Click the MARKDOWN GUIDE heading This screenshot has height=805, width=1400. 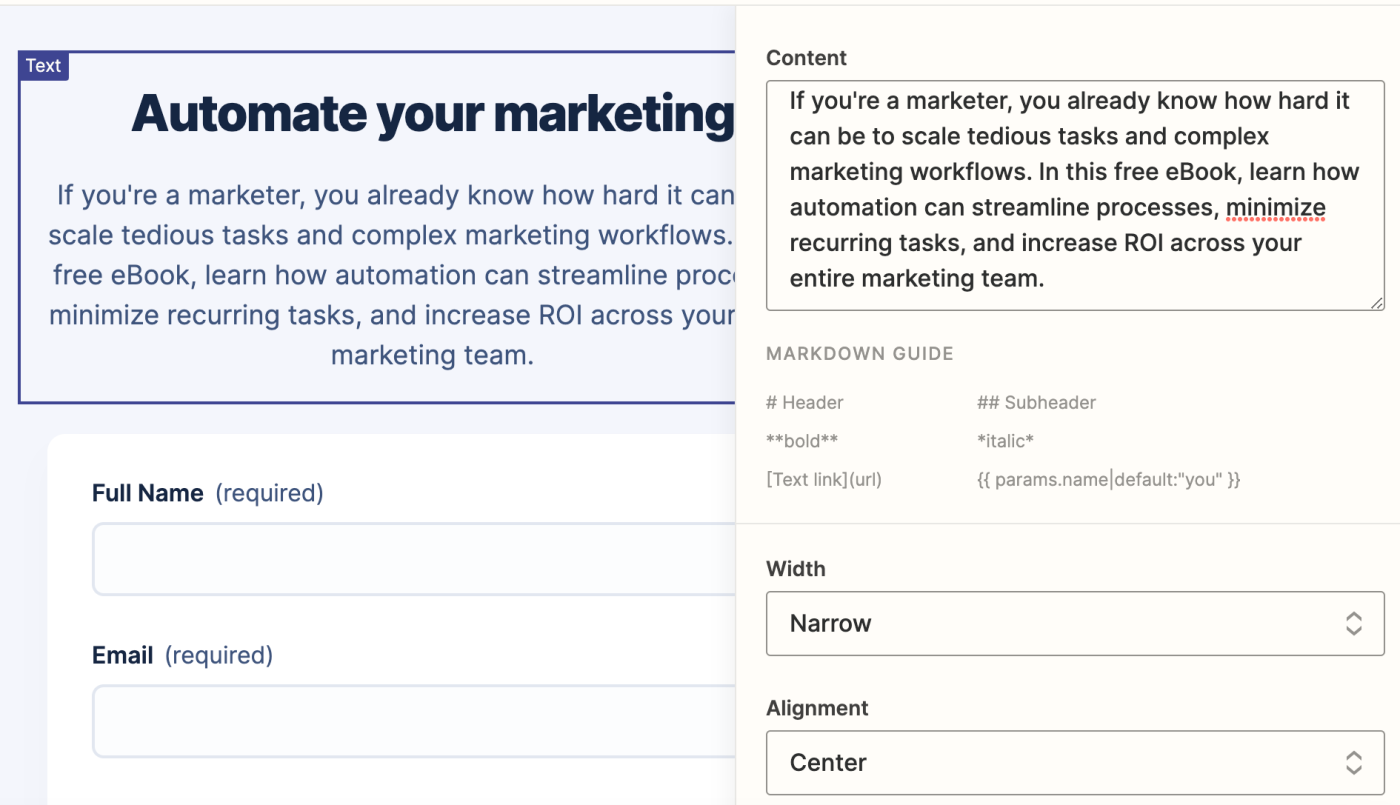click(x=860, y=353)
